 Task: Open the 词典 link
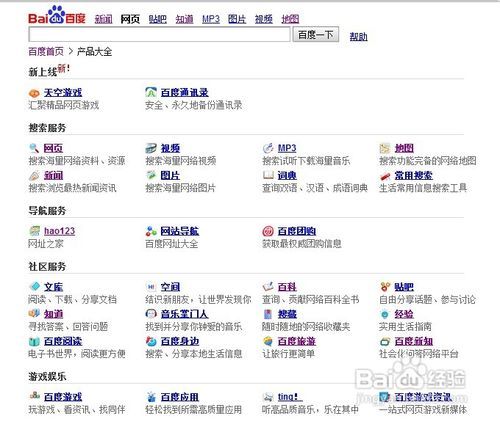(x=287, y=175)
